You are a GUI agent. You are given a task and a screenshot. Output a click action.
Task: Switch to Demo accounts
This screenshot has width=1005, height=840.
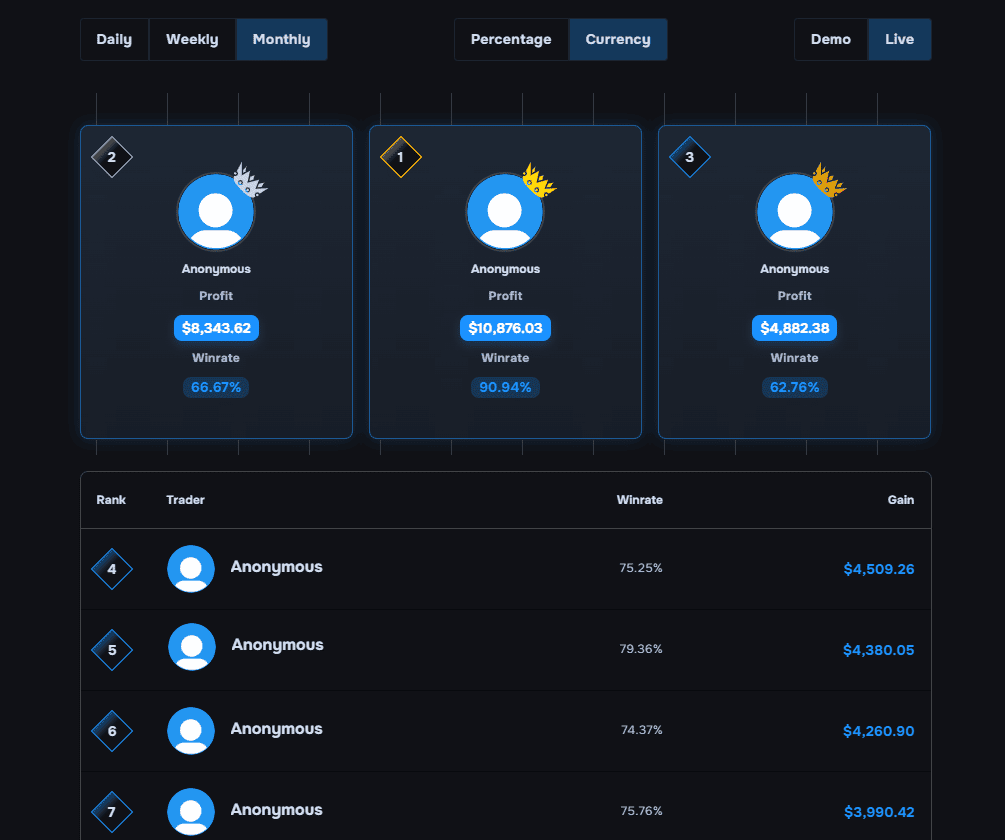[831, 40]
